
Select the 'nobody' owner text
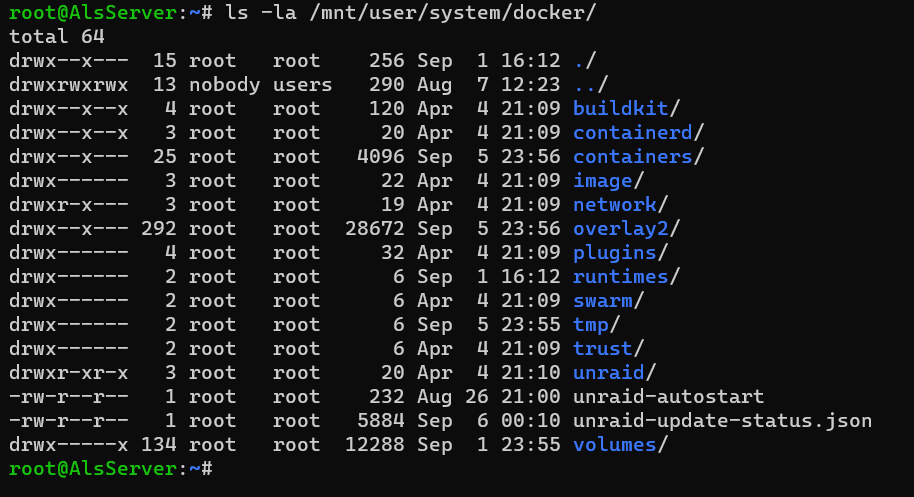224,84
